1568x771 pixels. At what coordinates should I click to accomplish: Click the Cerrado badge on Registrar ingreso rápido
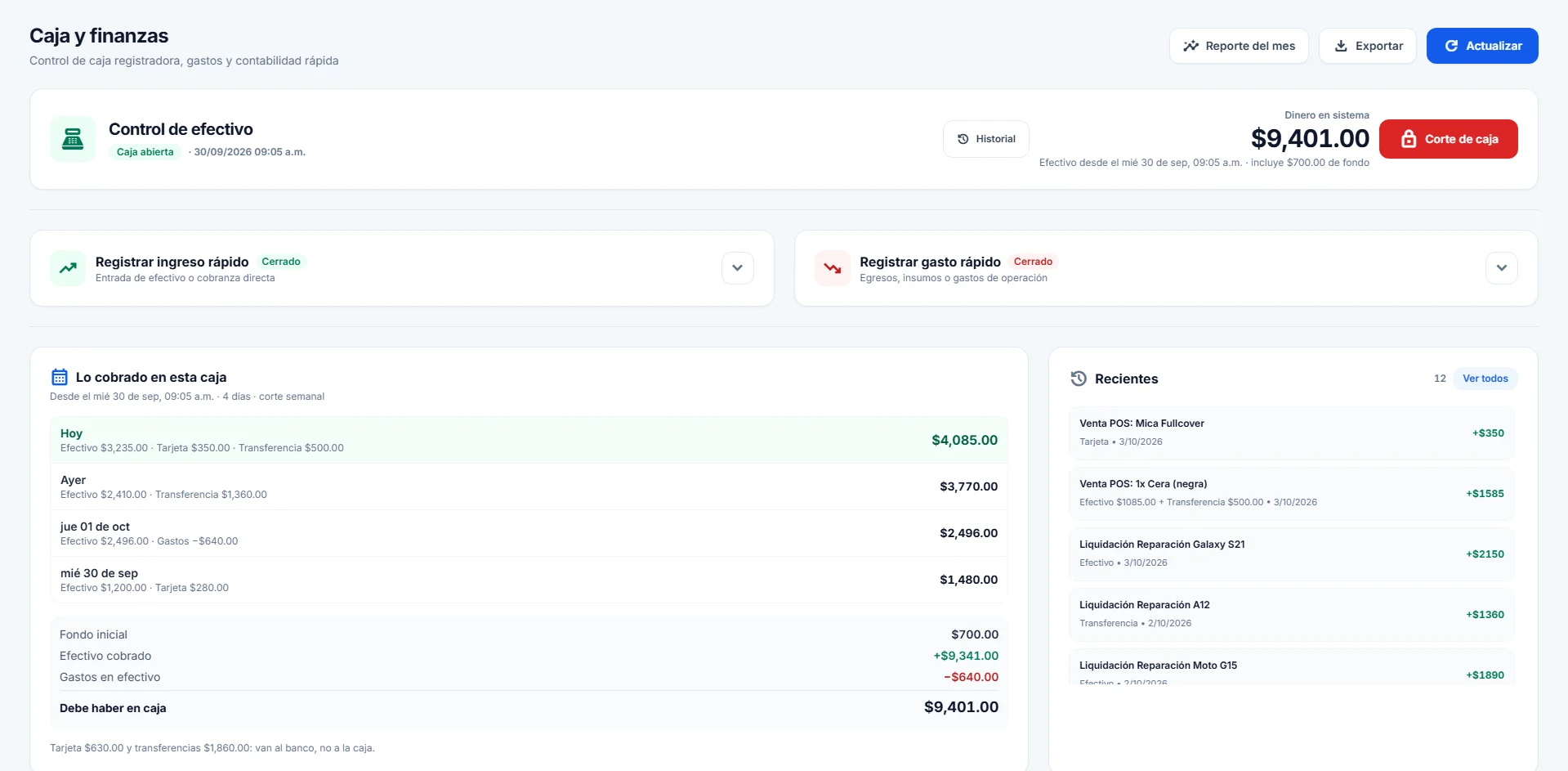click(281, 262)
